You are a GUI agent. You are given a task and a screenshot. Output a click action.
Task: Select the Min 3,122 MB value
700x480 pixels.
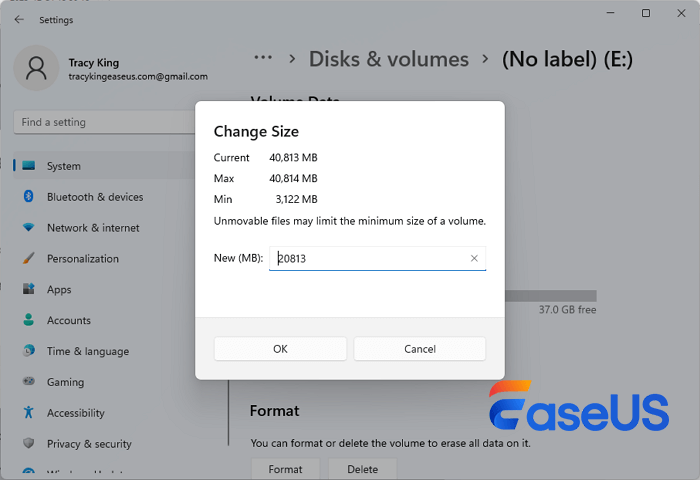(296, 199)
